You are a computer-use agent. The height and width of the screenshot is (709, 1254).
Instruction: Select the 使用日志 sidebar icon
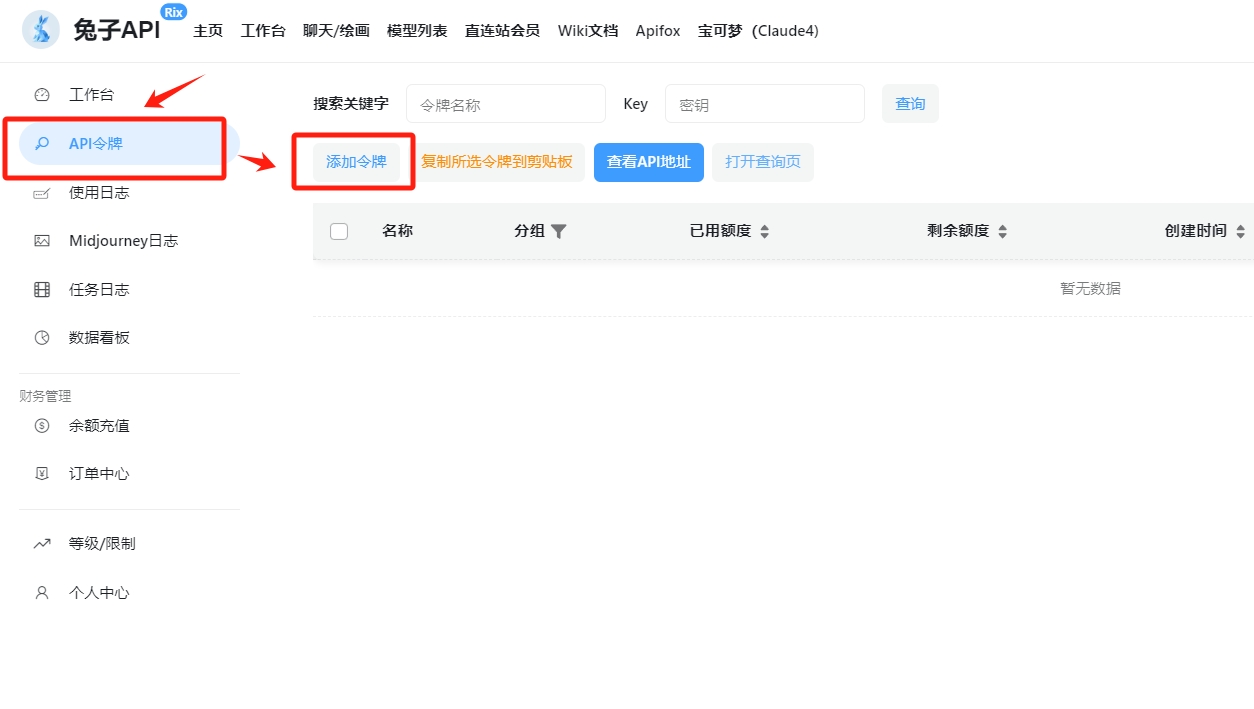tap(42, 193)
